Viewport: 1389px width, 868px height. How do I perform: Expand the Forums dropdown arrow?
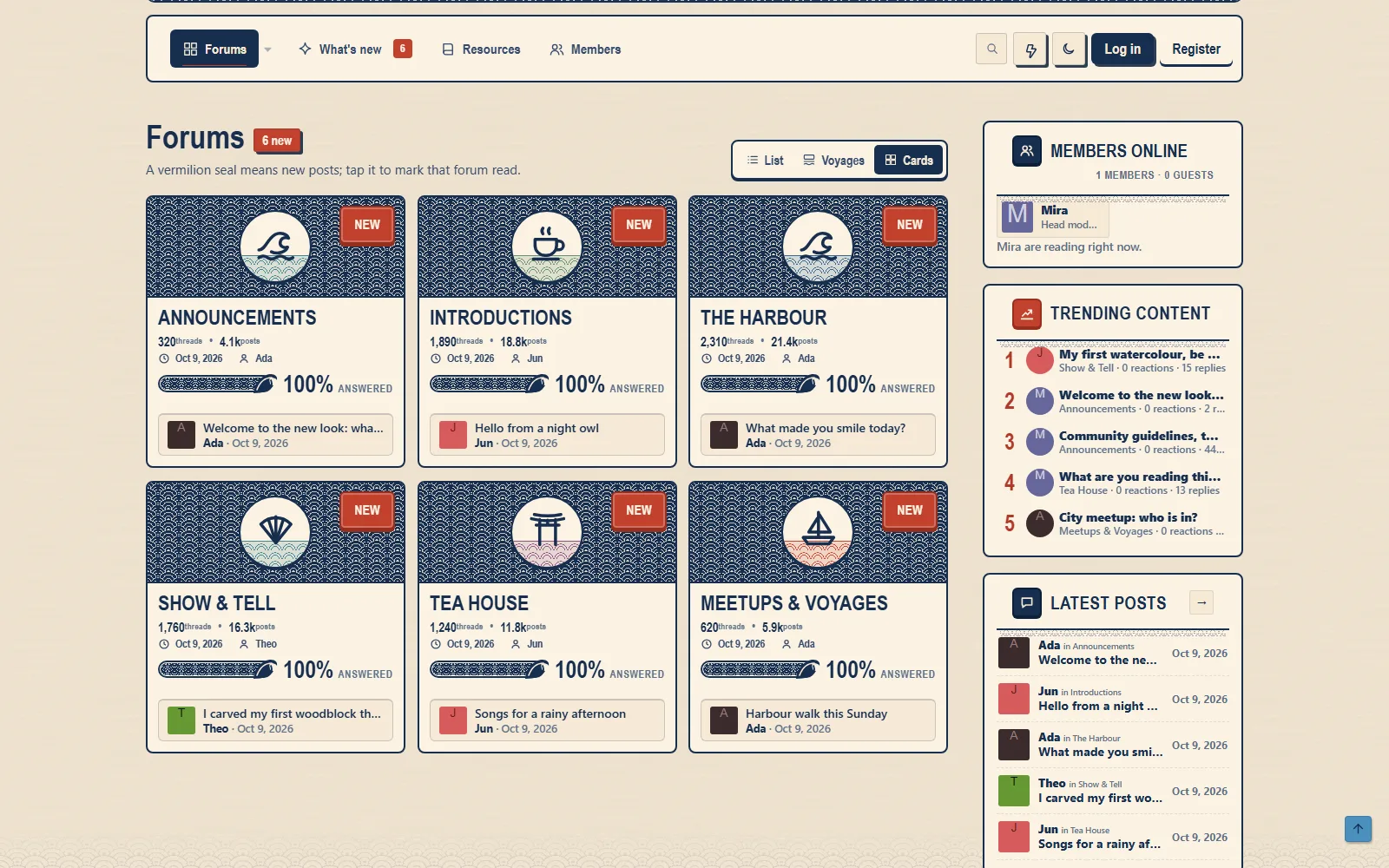tap(268, 49)
